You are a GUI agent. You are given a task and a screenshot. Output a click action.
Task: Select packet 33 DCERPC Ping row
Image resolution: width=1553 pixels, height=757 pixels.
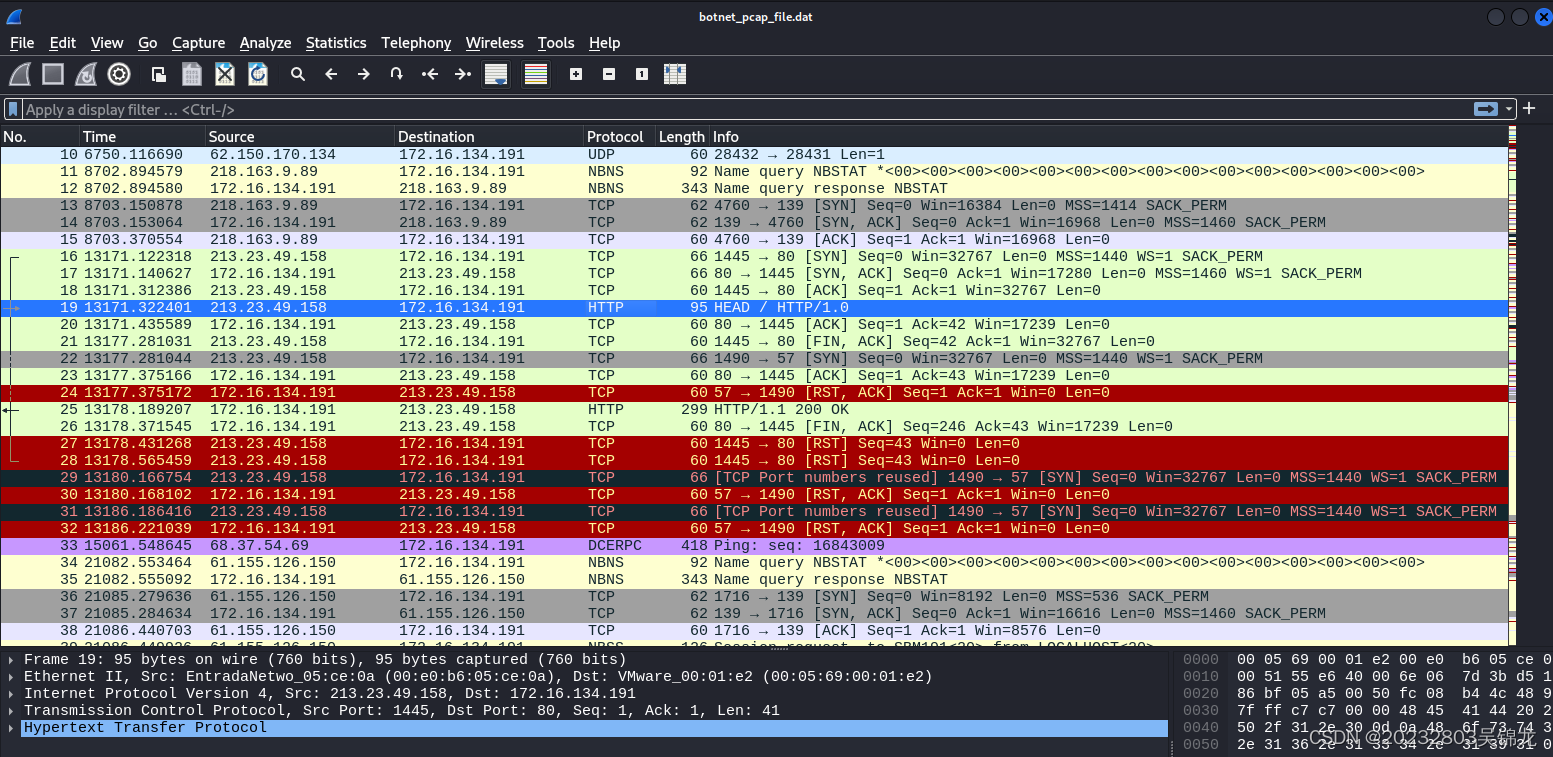(753, 545)
